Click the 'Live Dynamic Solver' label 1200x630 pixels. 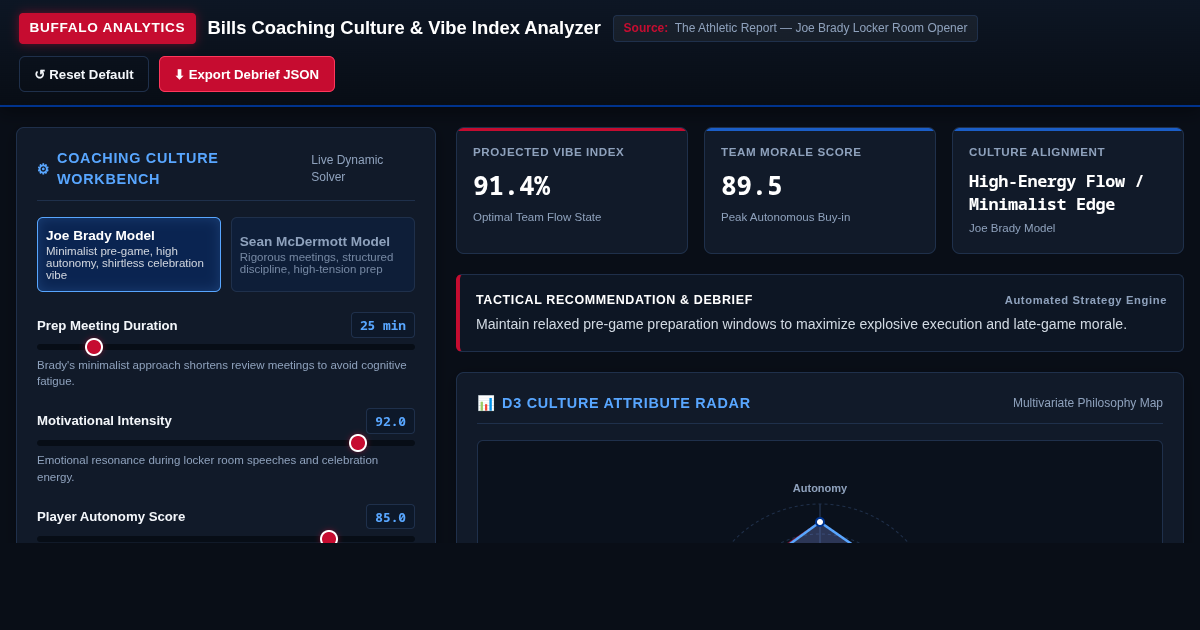point(347,168)
